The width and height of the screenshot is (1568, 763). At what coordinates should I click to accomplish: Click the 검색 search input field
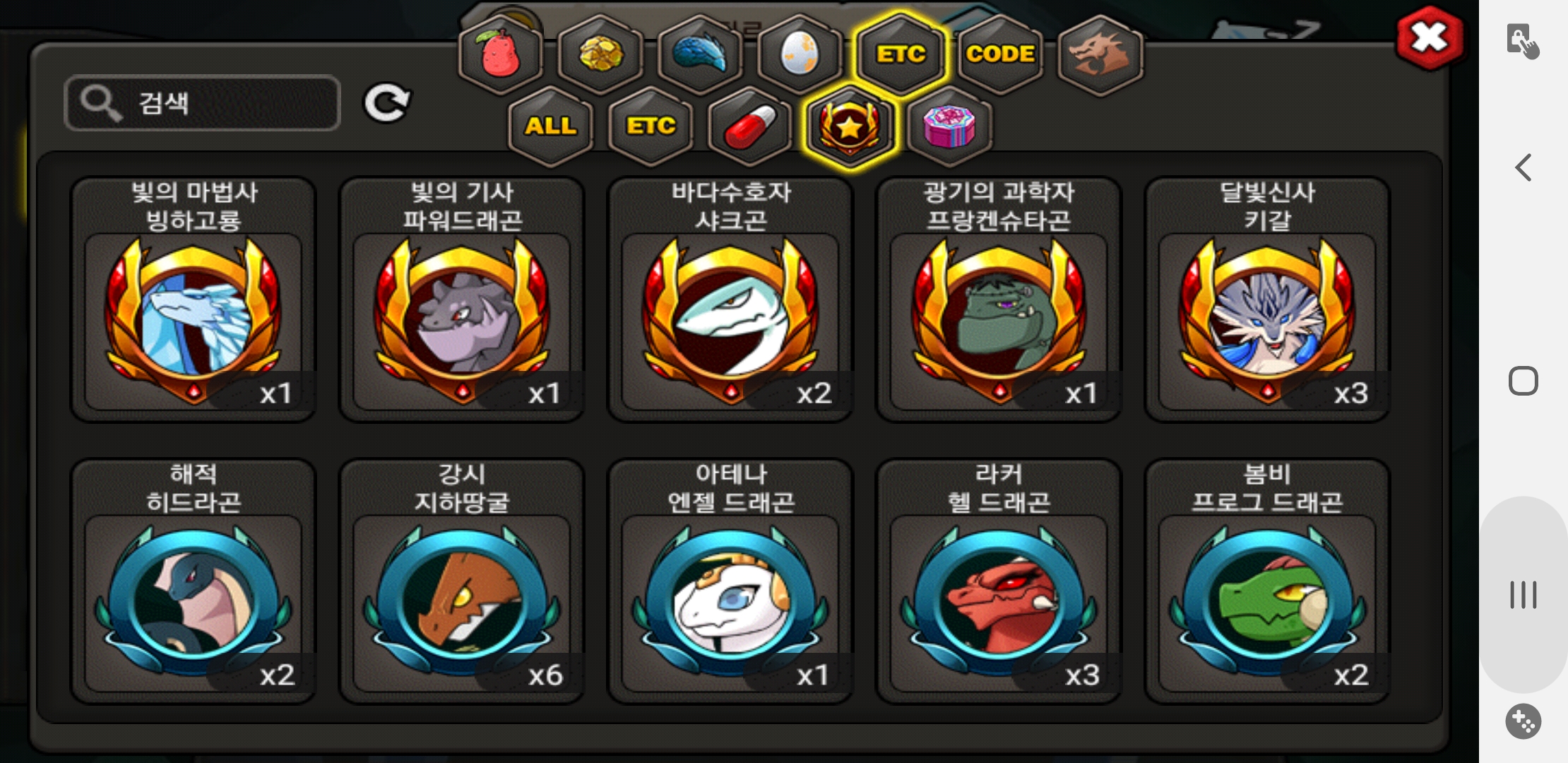click(x=203, y=103)
